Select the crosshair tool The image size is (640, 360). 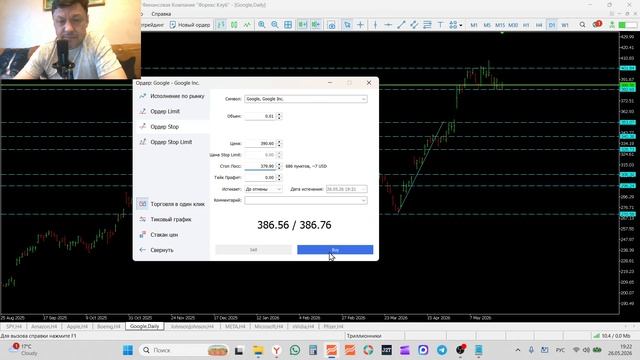pyautogui.click(x=360, y=25)
